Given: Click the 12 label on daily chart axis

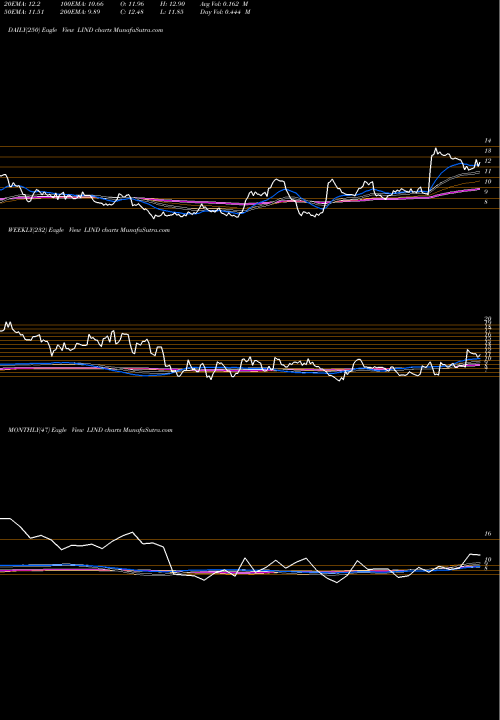Looking at the screenshot, I should (x=488, y=161).
